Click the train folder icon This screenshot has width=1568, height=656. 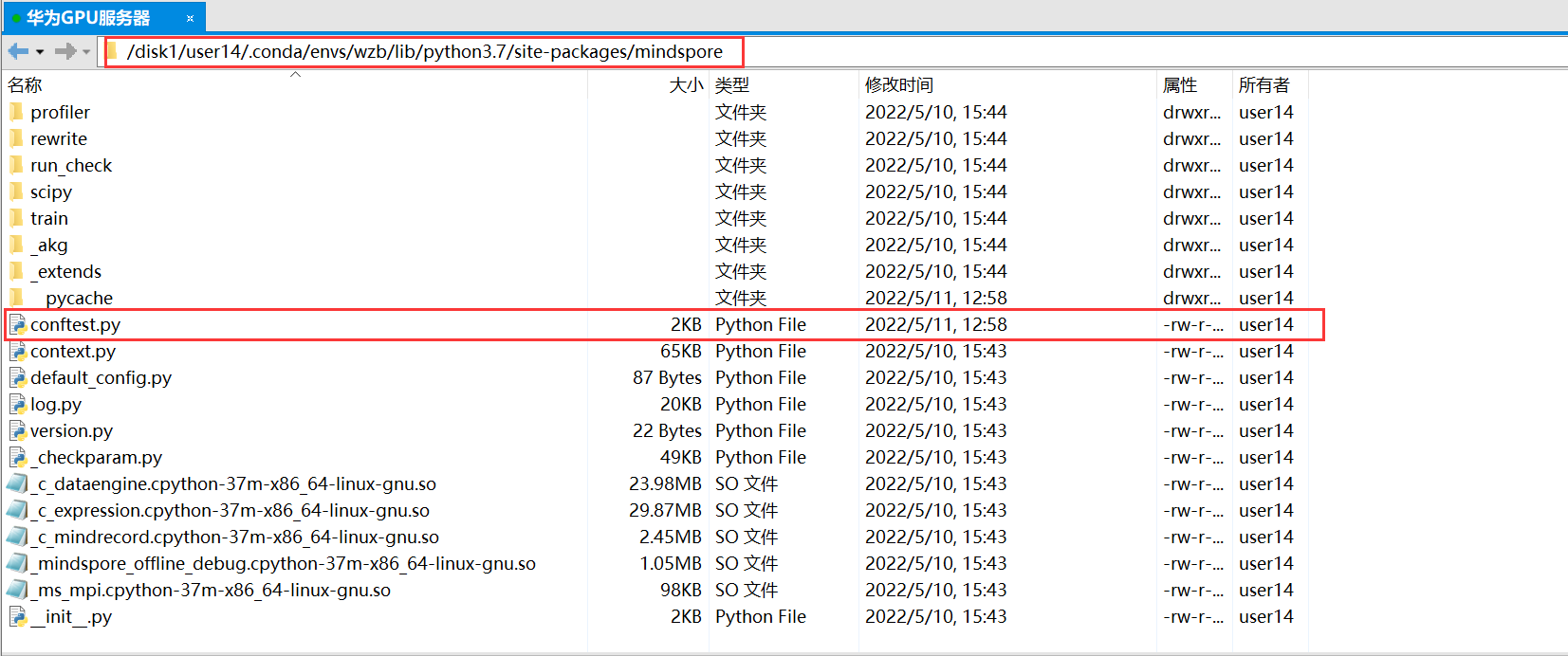(x=16, y=218)
